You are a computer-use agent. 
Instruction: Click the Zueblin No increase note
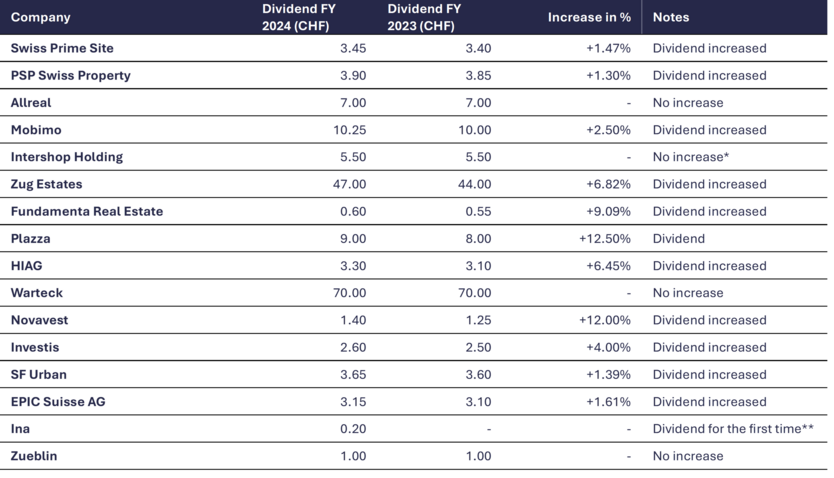pyautogui.click(x=688, y=456)
